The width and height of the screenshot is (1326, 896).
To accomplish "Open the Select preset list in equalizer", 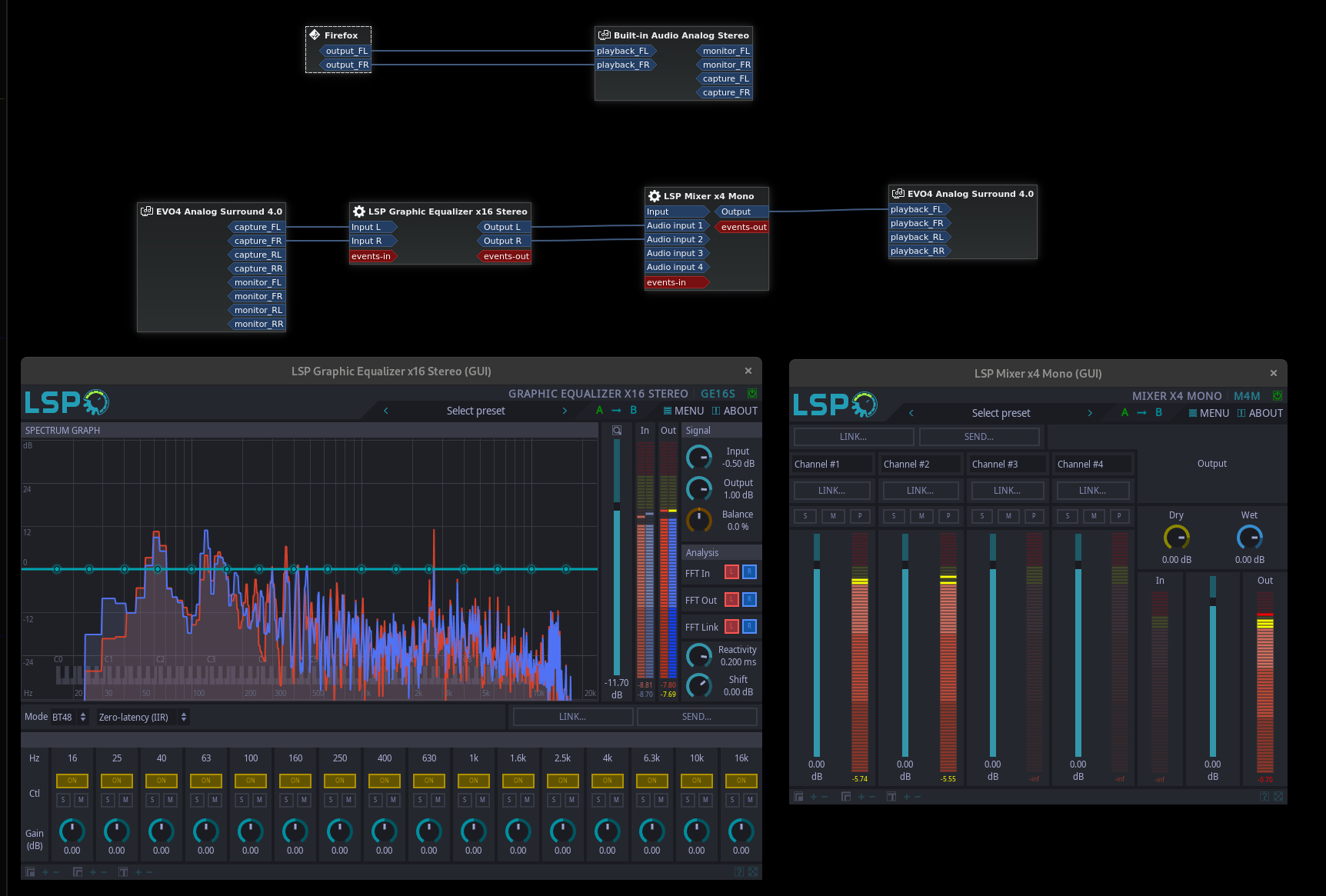I will tap(475, 411).
